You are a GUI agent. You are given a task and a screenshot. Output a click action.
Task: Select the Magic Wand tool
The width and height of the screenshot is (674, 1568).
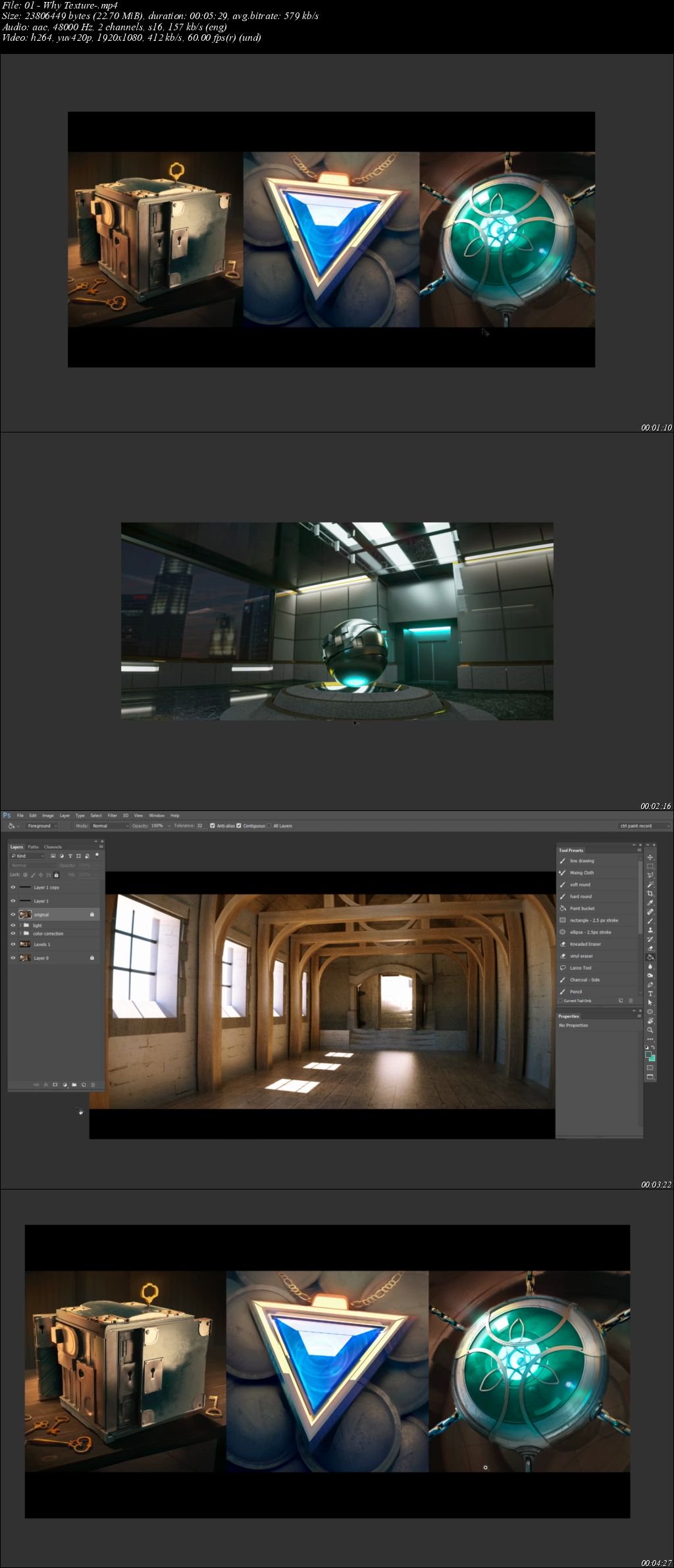[x=650, y=884]
